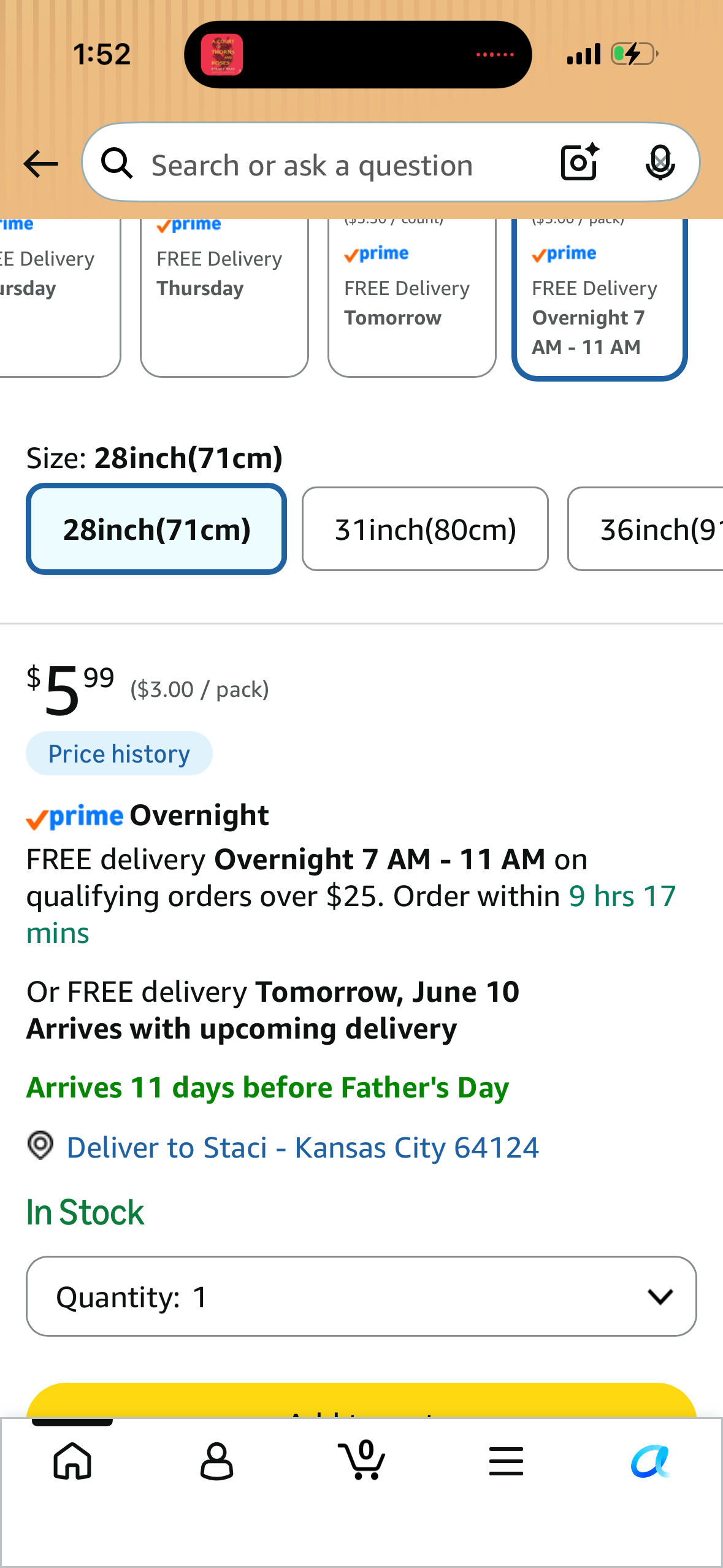Open Price history
The width and height of the screenshot is (723, 1568).
tap(119, 754)
